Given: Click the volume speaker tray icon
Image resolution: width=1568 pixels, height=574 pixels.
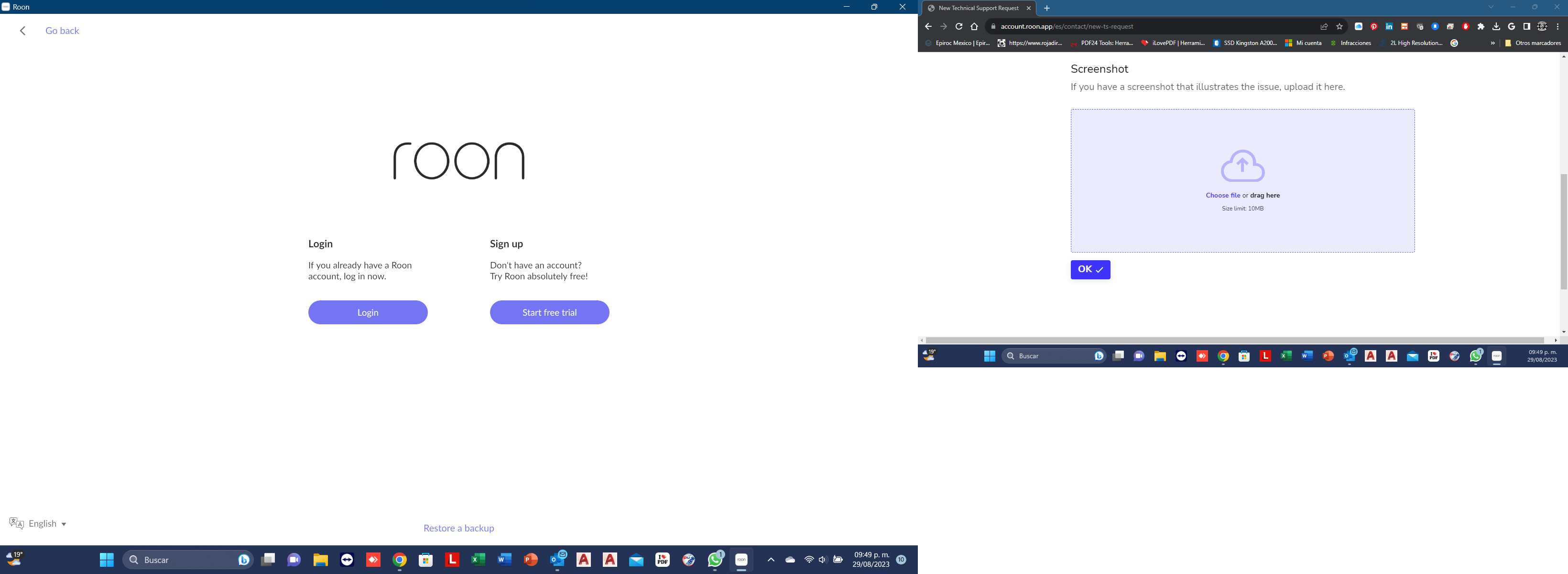Looking at the screenshot, I should [822, 559].
